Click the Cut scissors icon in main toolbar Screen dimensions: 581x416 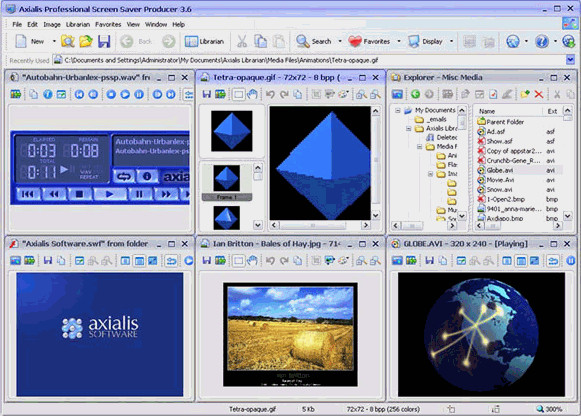(242, 41)
